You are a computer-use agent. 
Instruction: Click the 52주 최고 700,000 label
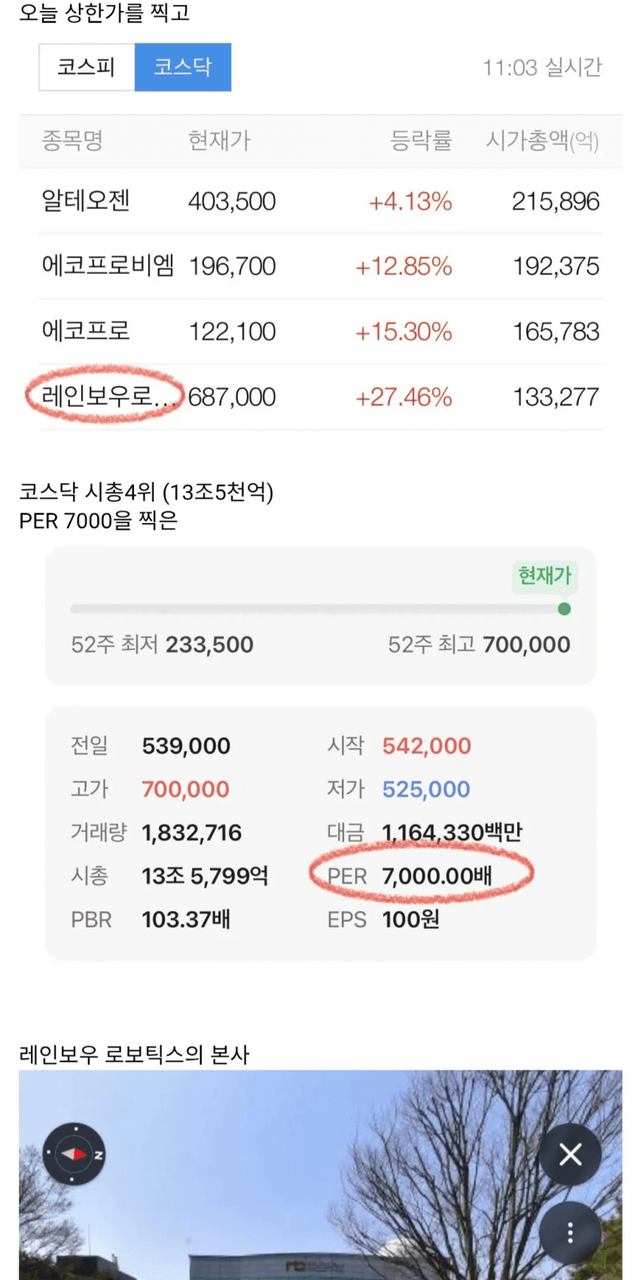(x=479, y=645)
